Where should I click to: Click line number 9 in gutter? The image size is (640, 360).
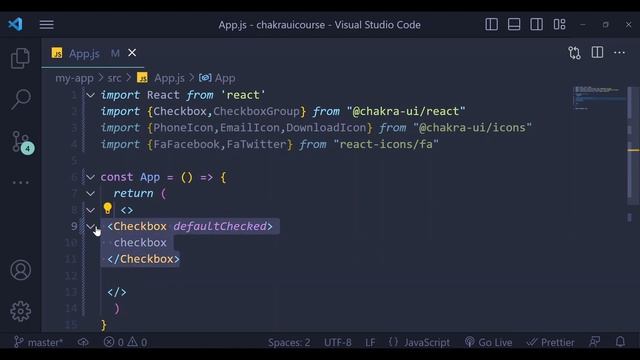click(x=74, y=226)
